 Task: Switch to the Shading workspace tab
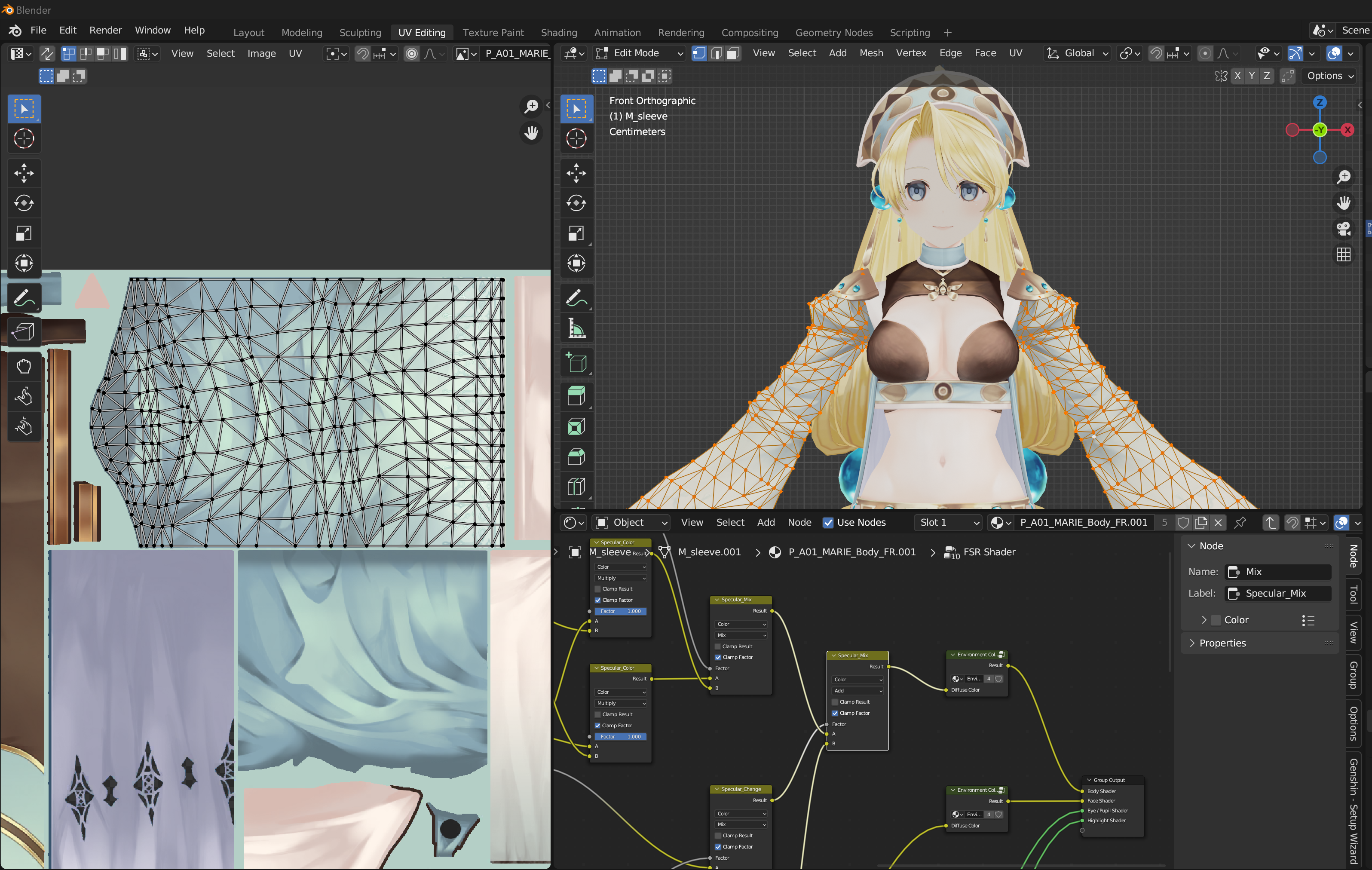(x=558, y=33)
